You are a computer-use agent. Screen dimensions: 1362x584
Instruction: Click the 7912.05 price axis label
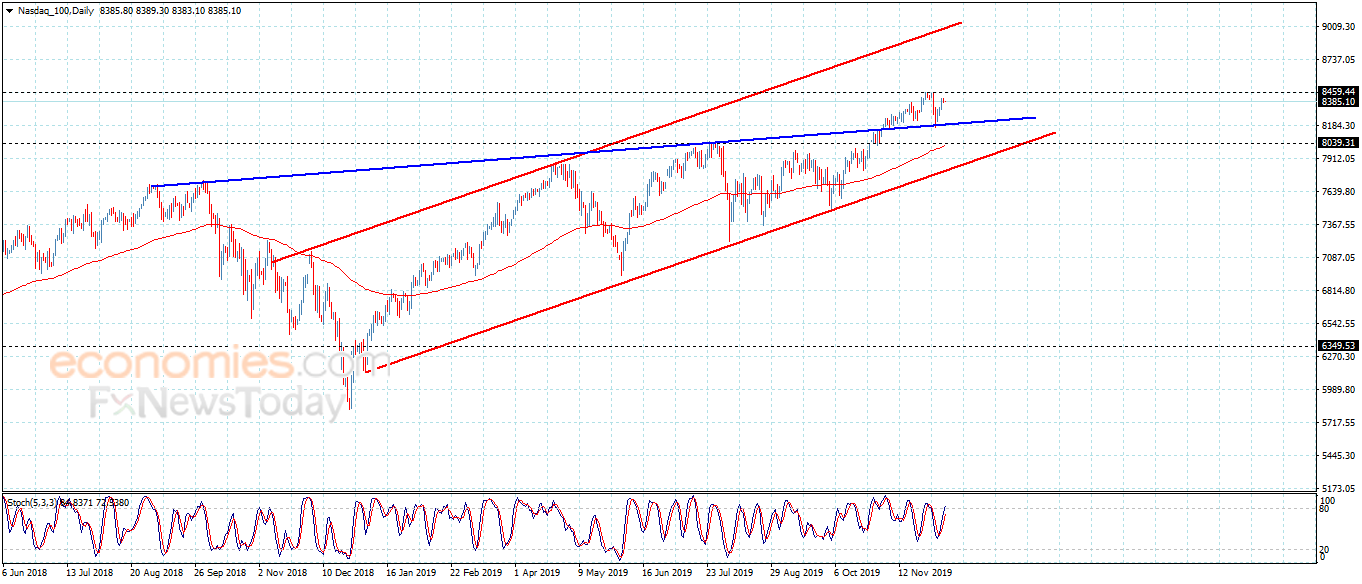[1337, 159]
